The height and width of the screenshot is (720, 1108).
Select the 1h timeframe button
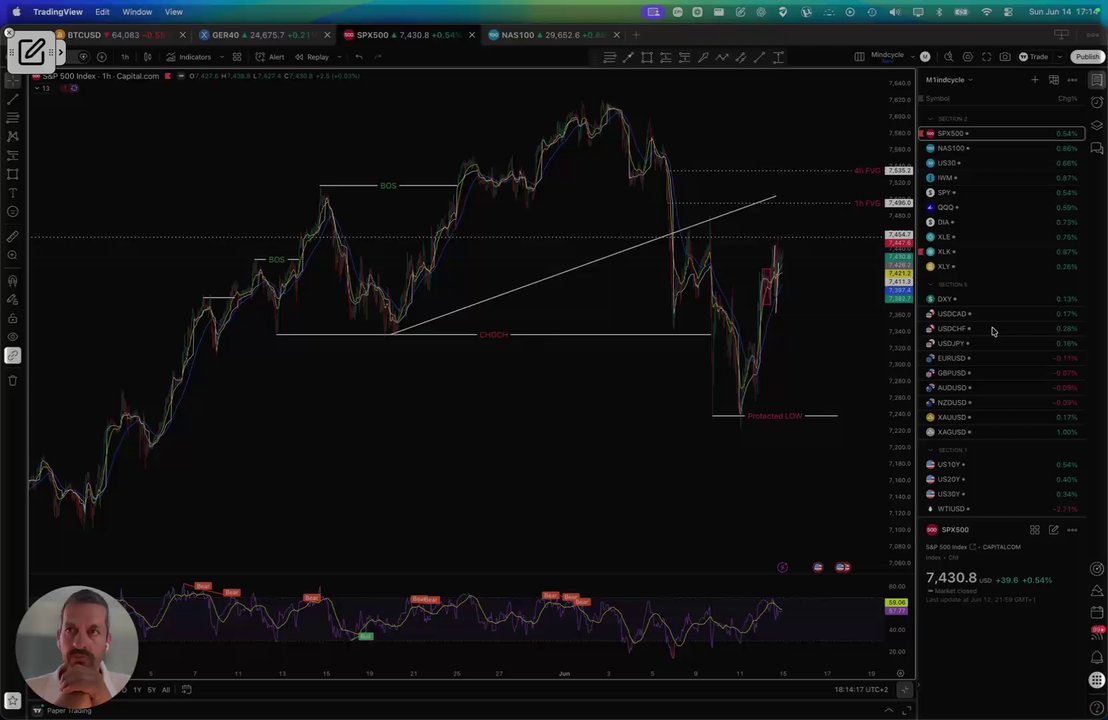[x=125, y=57]
